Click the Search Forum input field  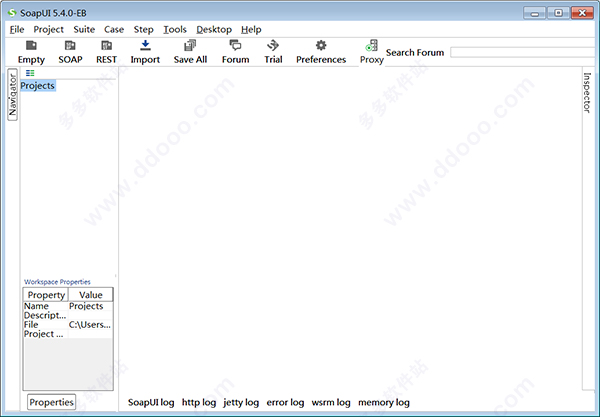(x=524, y=52)
